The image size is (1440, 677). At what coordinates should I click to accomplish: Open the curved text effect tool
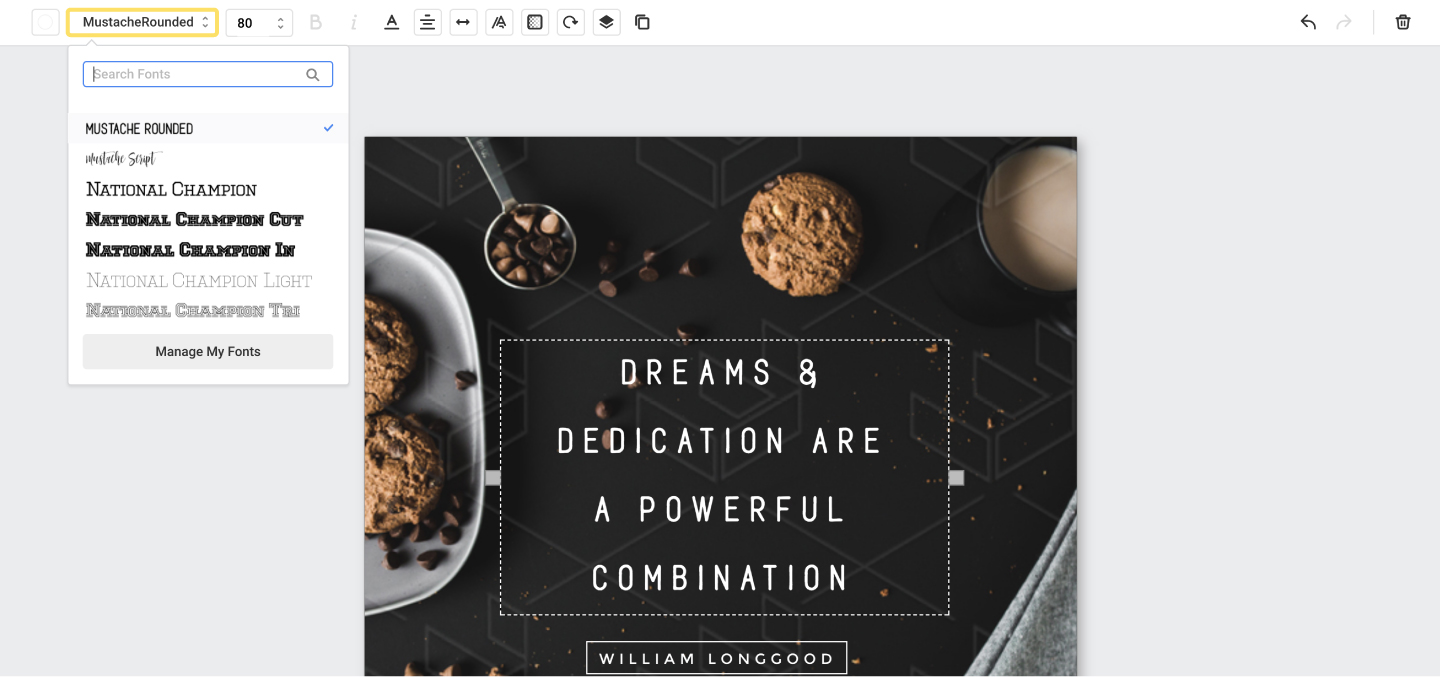(499, 21)
